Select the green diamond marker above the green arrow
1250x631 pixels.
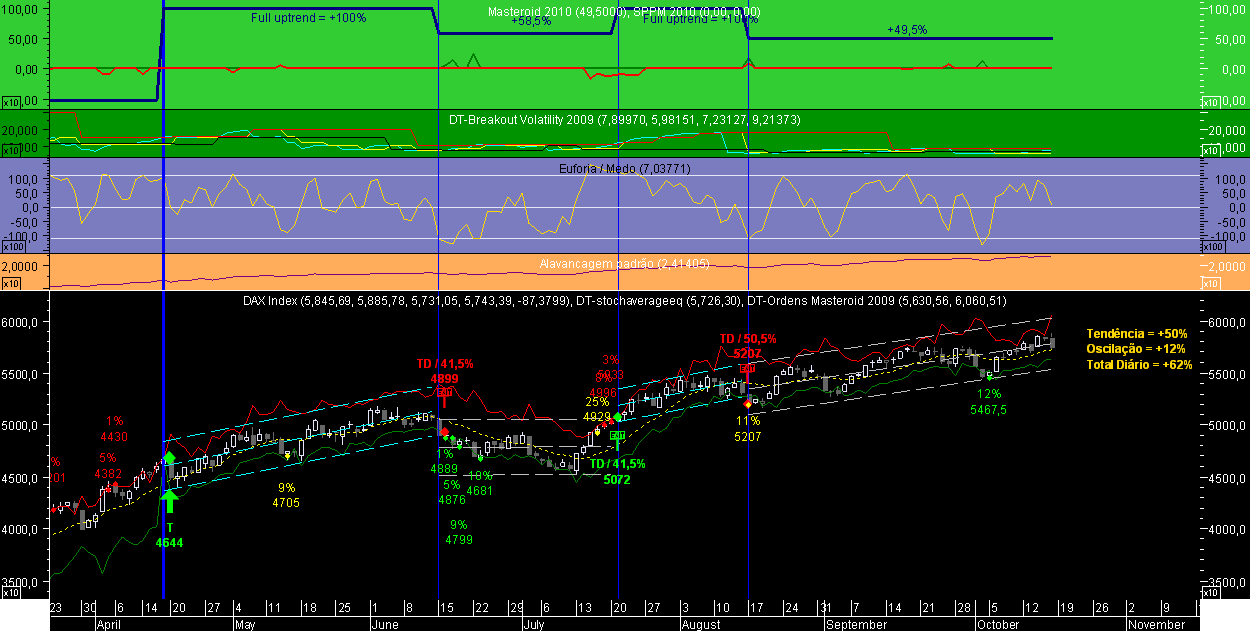click(x=168, y=458)
